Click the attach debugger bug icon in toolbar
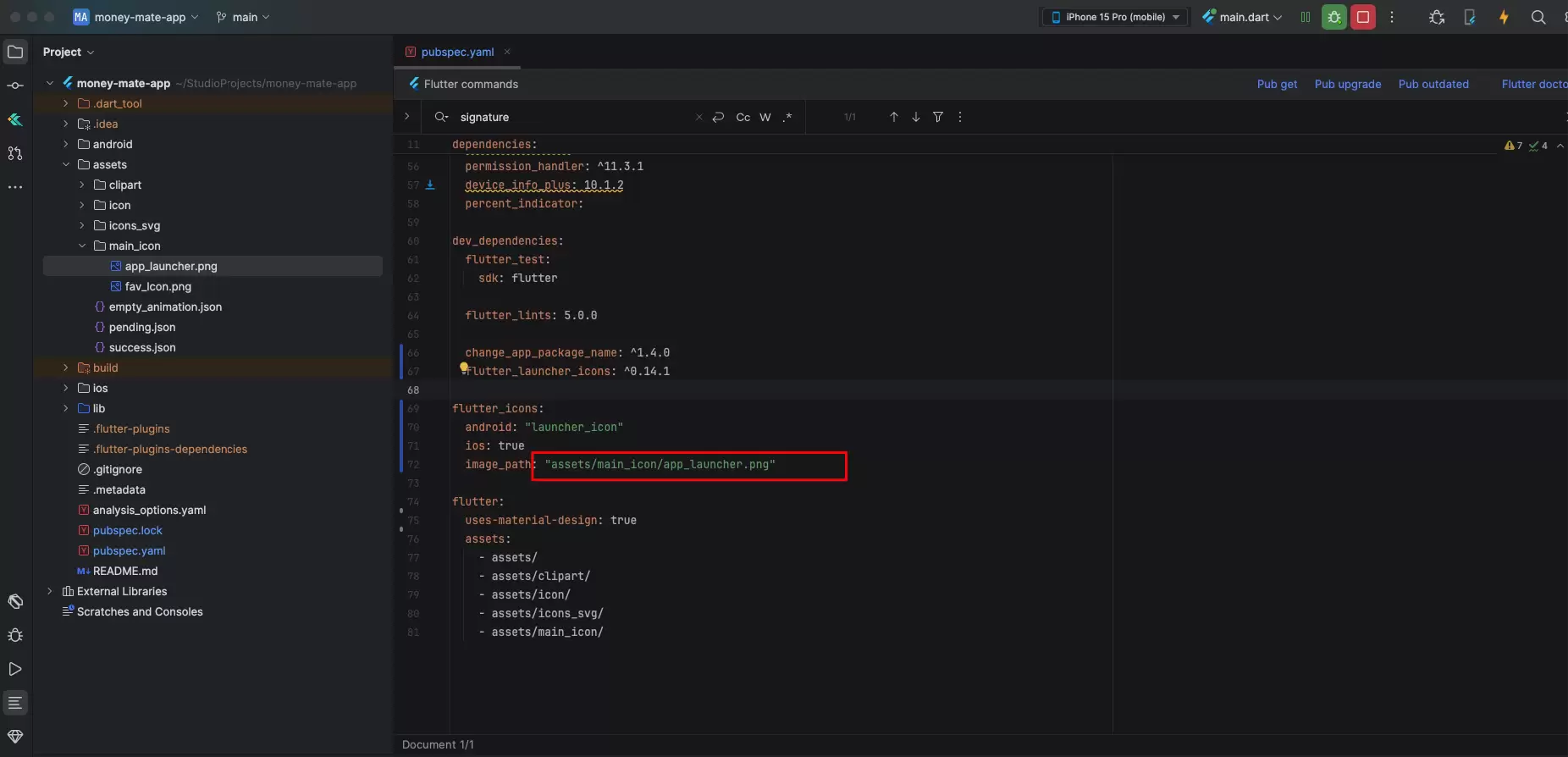 click(1437, 17)
